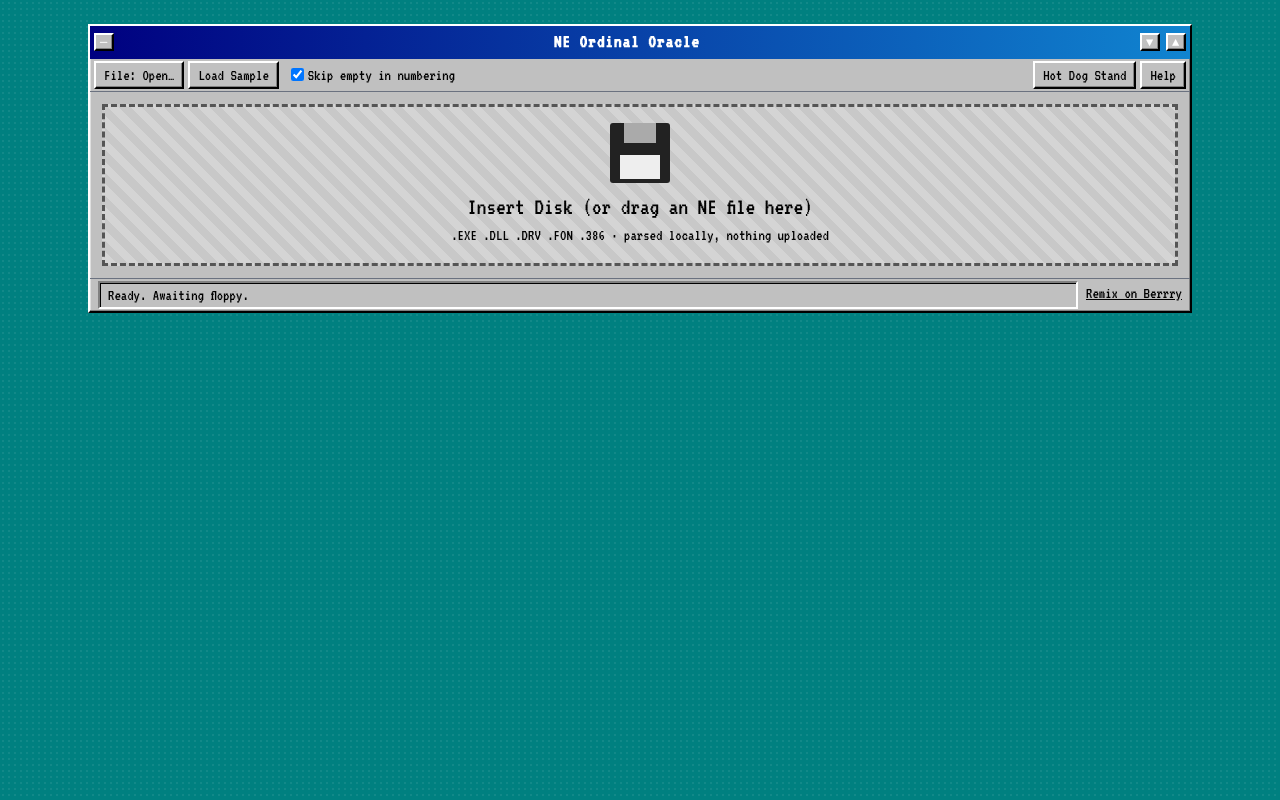Follow the Remix on Berrry link

pyautogui.click(x=1134, y=294)
